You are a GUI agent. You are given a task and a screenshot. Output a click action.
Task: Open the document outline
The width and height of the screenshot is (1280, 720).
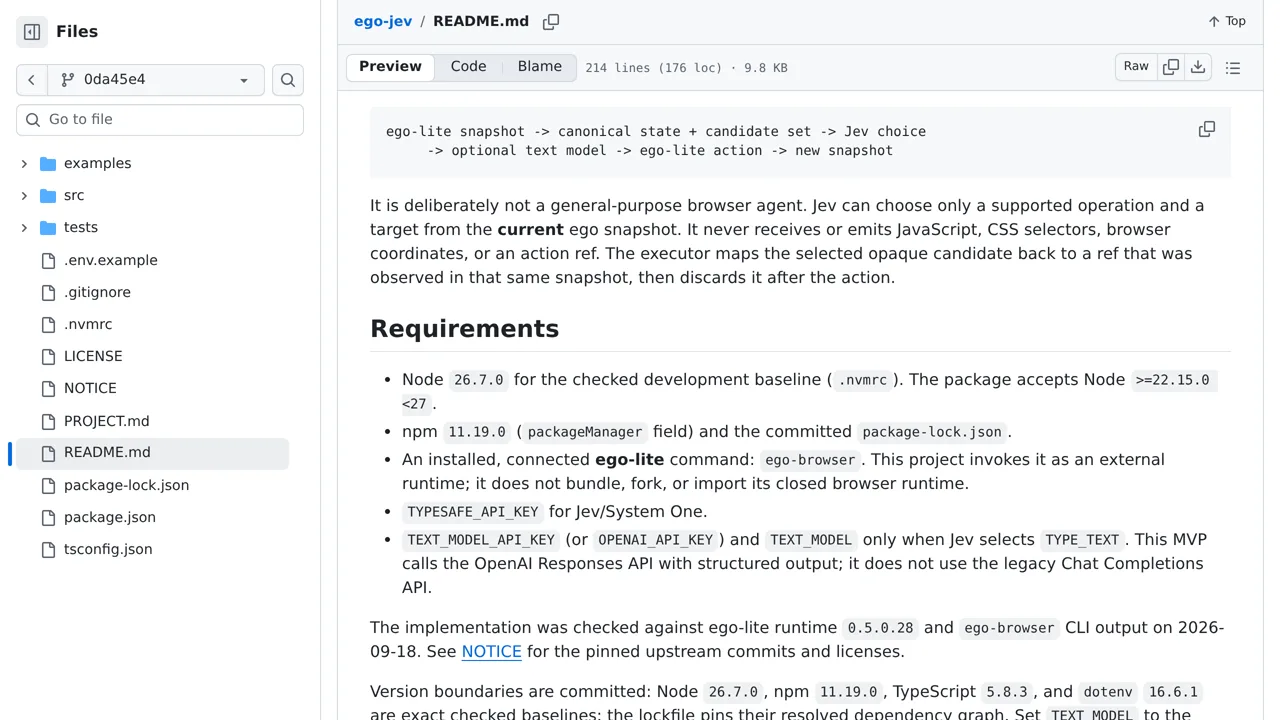1233,68
